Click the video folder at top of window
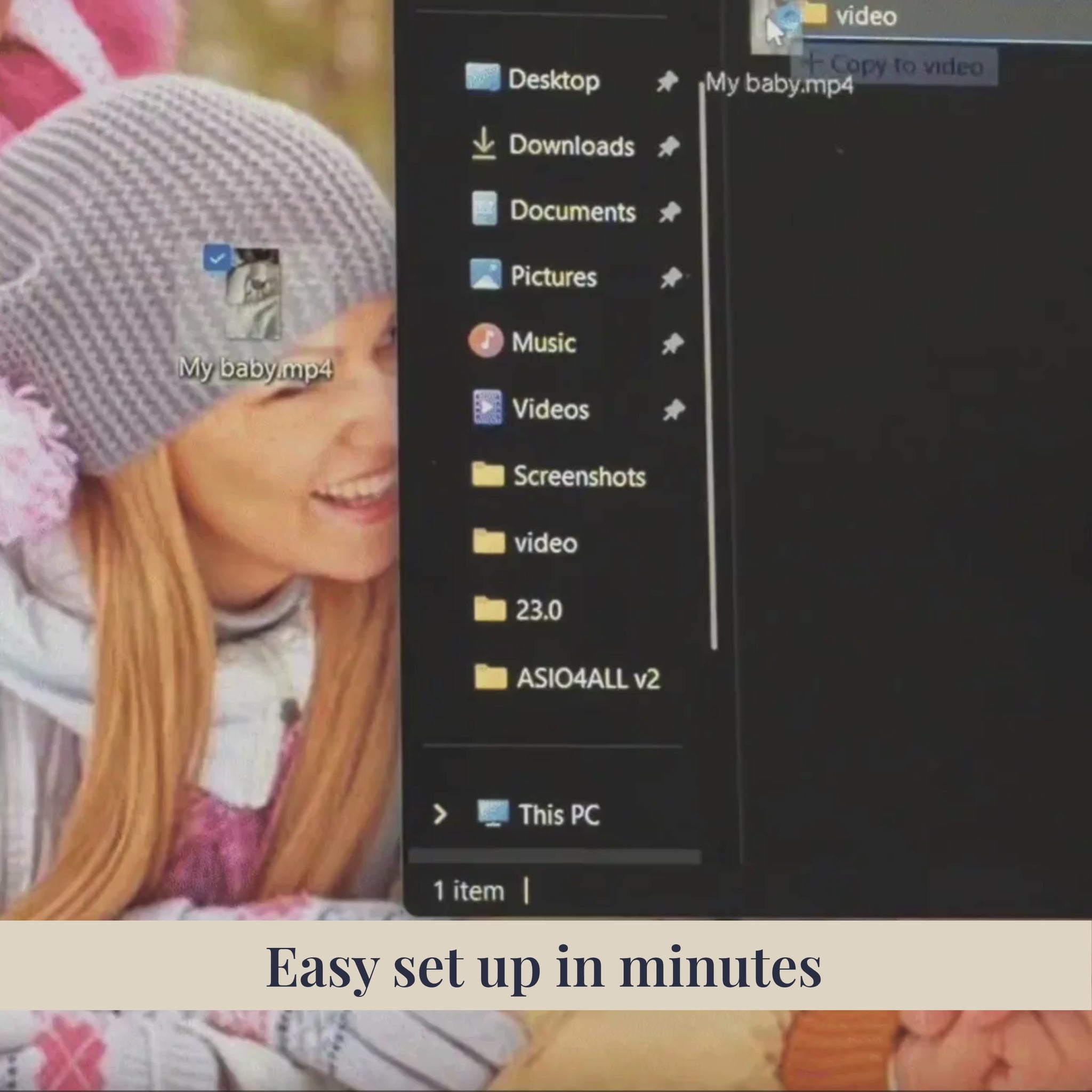The width and height of the screenshot is (1092, 1092). coord(865,16)
